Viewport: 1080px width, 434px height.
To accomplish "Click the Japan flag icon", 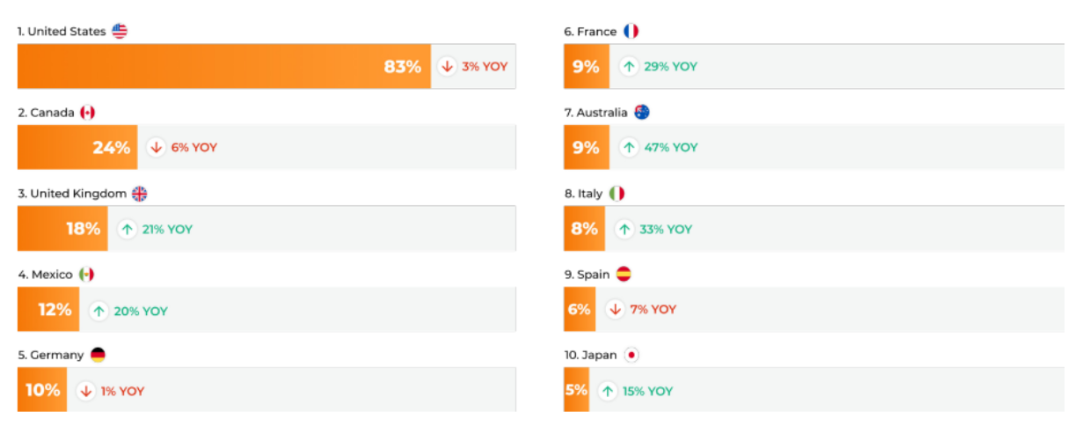I will 631,355.
